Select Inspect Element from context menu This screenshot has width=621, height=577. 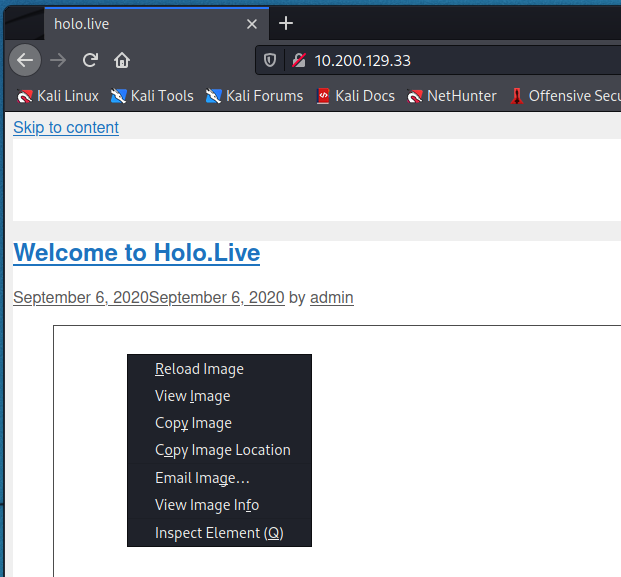point(219,533)
